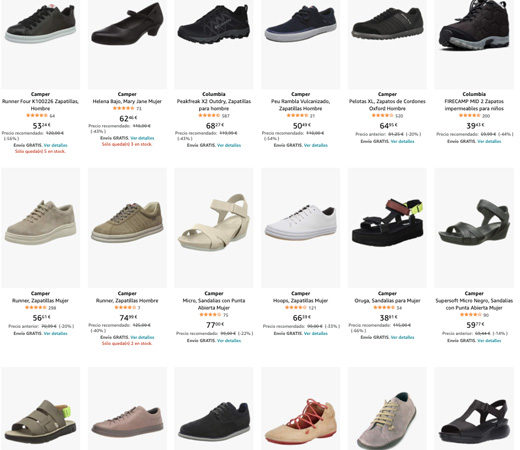
Task: Click the Columbia FIRECAMP MID 2 title
Action: pos(474,105)
